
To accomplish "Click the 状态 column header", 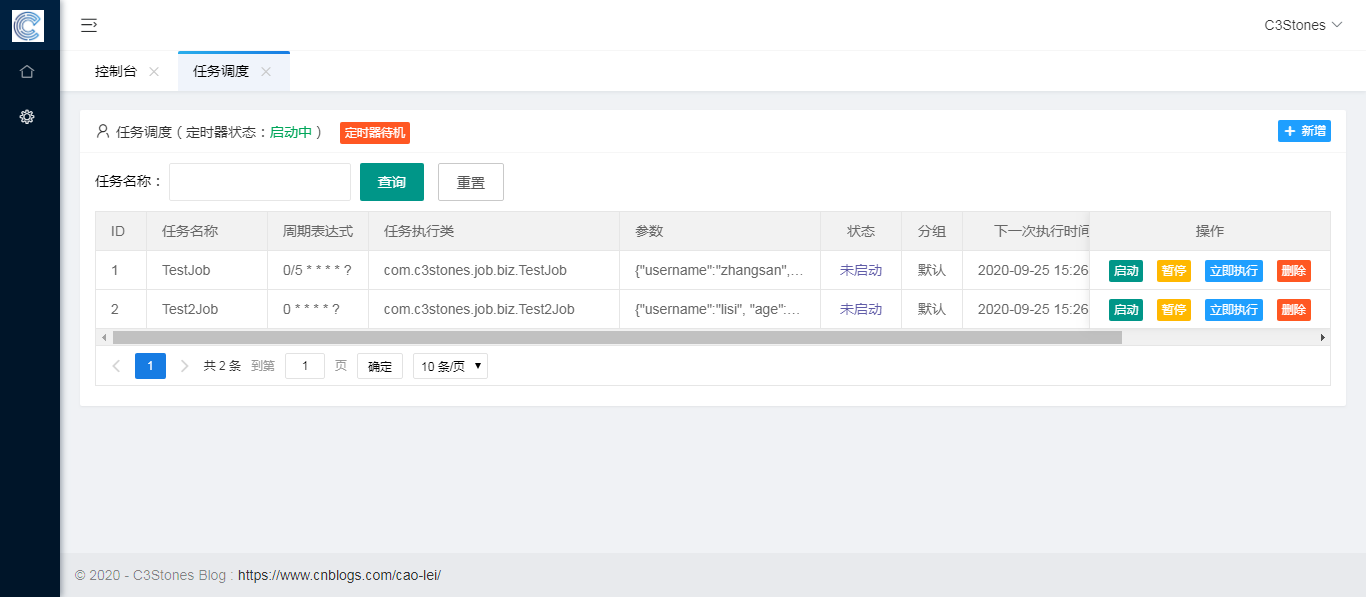I will [x=861, y=231].
